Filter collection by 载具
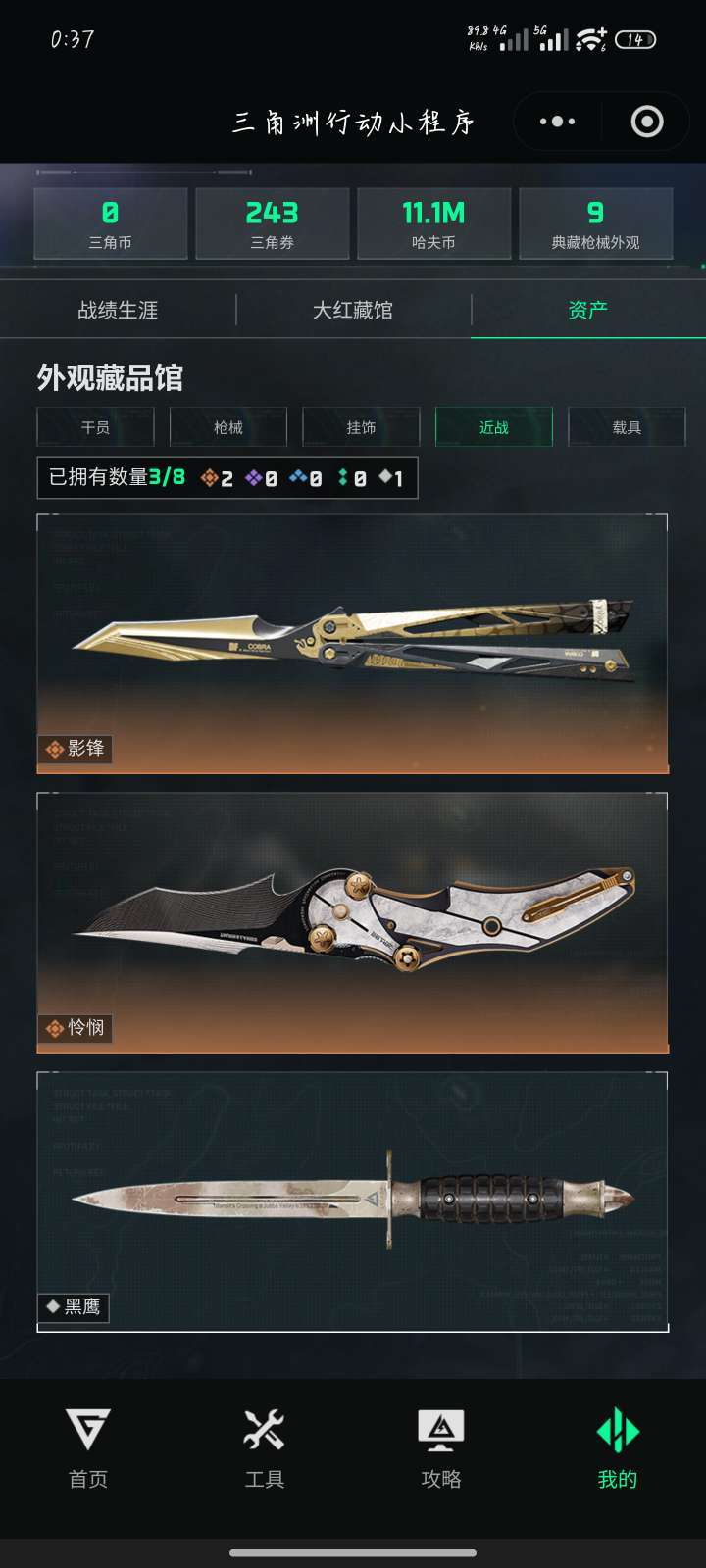The image size is (706, 1568). pyautogui.click(x=627, y=427)
